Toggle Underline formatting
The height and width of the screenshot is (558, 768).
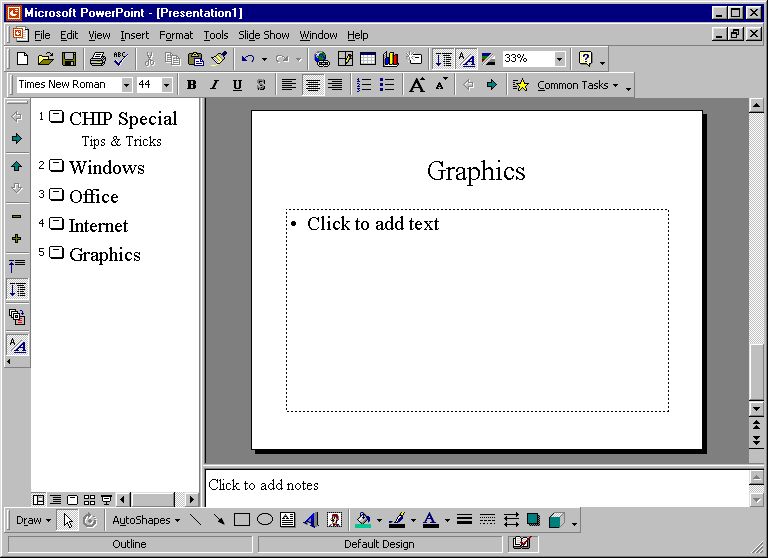tap(238, 85)
